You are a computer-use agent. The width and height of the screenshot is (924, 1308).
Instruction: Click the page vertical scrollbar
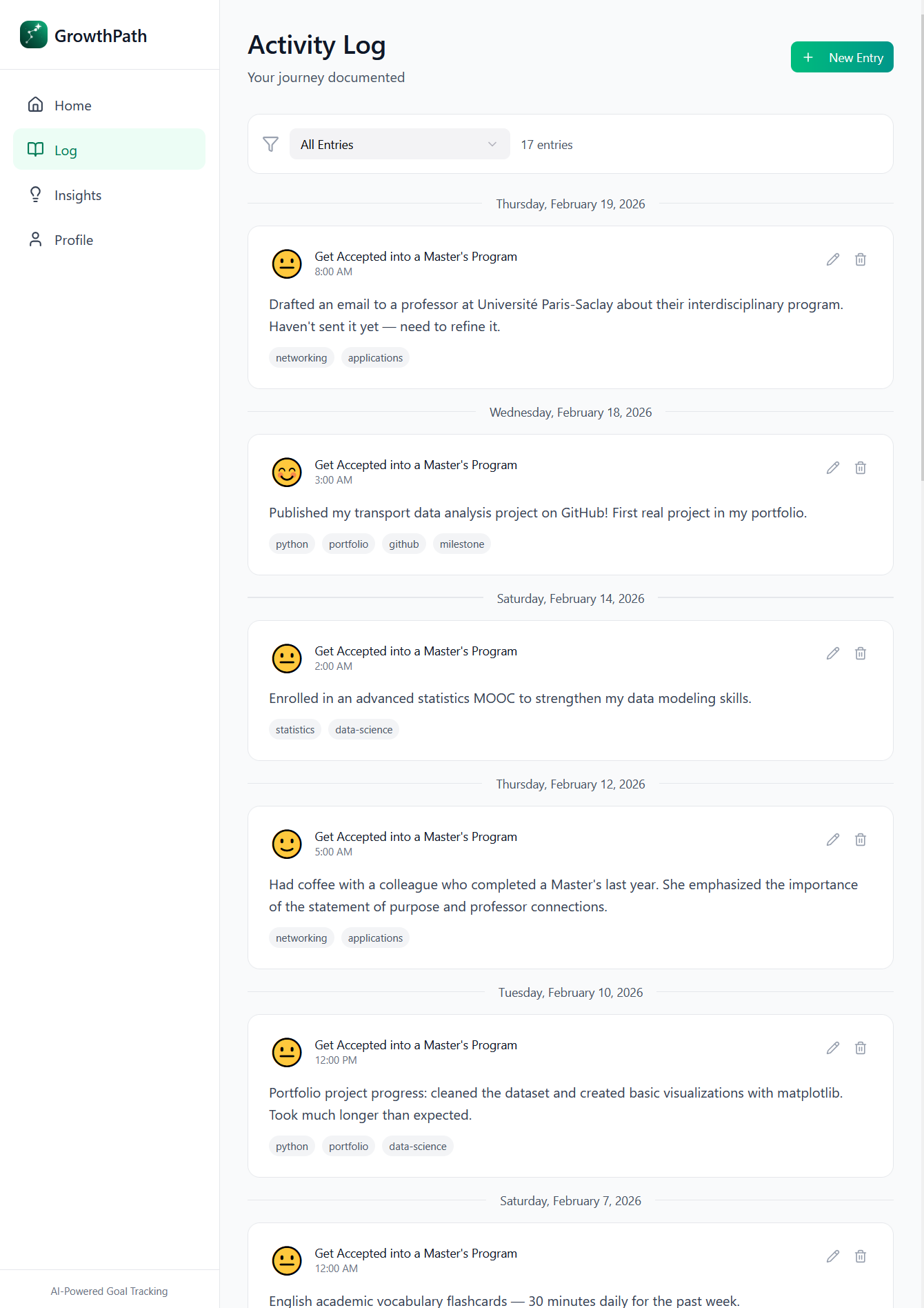921,240
